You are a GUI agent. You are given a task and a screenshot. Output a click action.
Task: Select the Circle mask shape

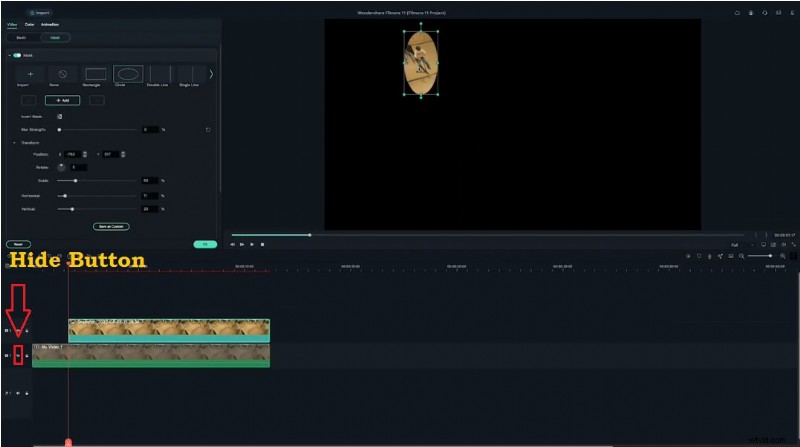point(128,75)
